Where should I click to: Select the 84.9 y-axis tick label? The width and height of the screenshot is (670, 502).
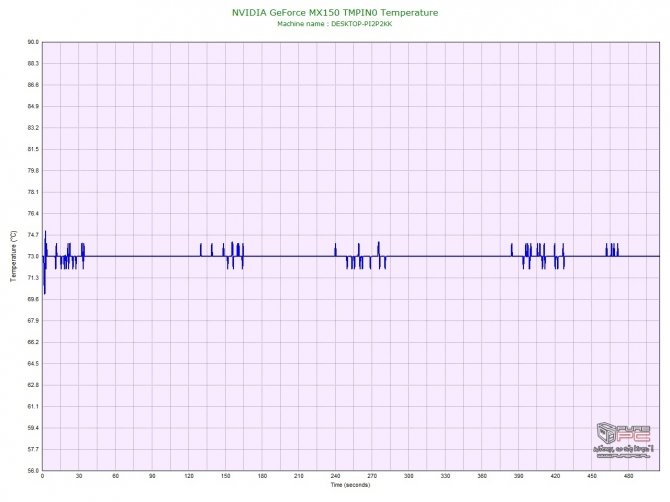click(x=33, y=106)
